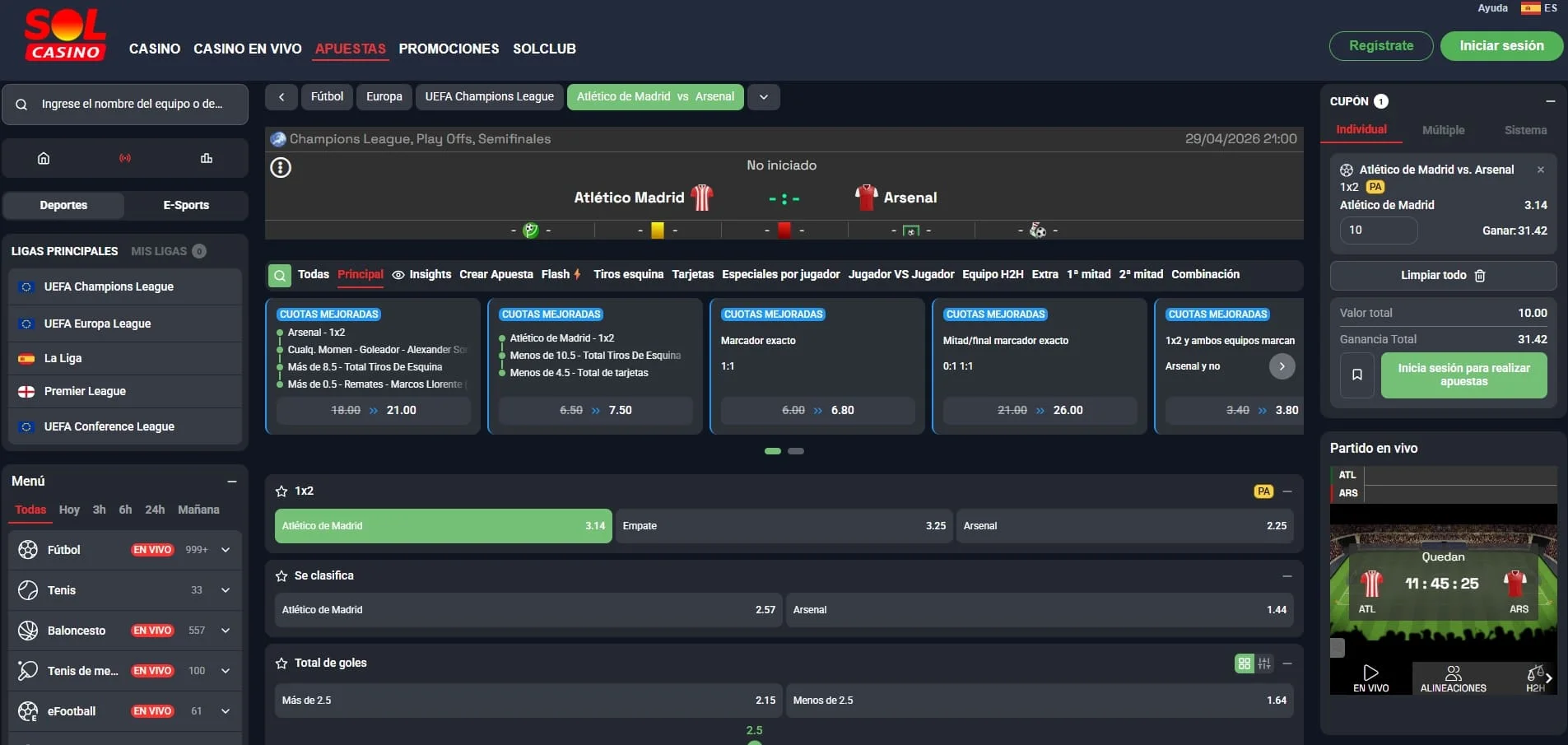1568x745 pixels.
Task: Open Fútbol sport icon in menu
Action: pos(28,550)
